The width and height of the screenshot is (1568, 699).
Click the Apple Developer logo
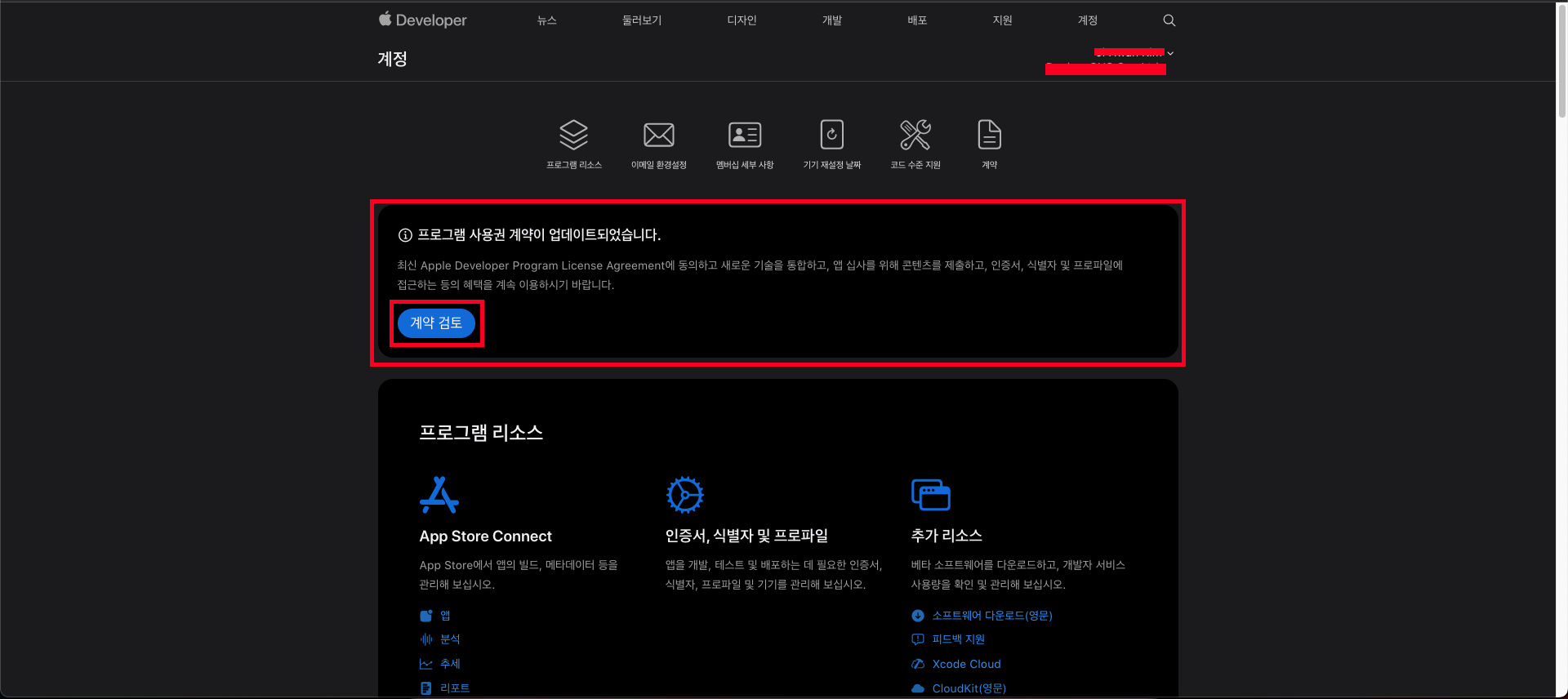(422, 20)
